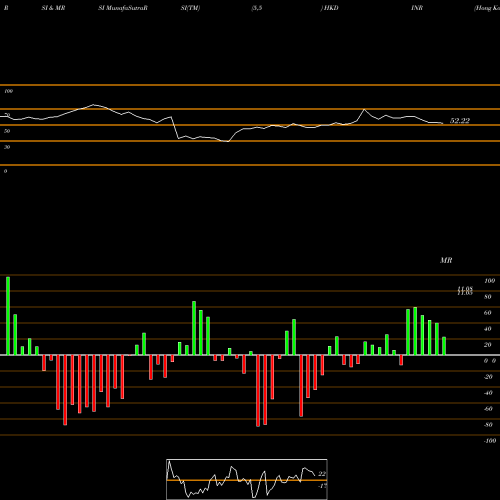Click the 'INR' currency label
The height and width of the screenshot is (500, 500).
pos(417,8)
